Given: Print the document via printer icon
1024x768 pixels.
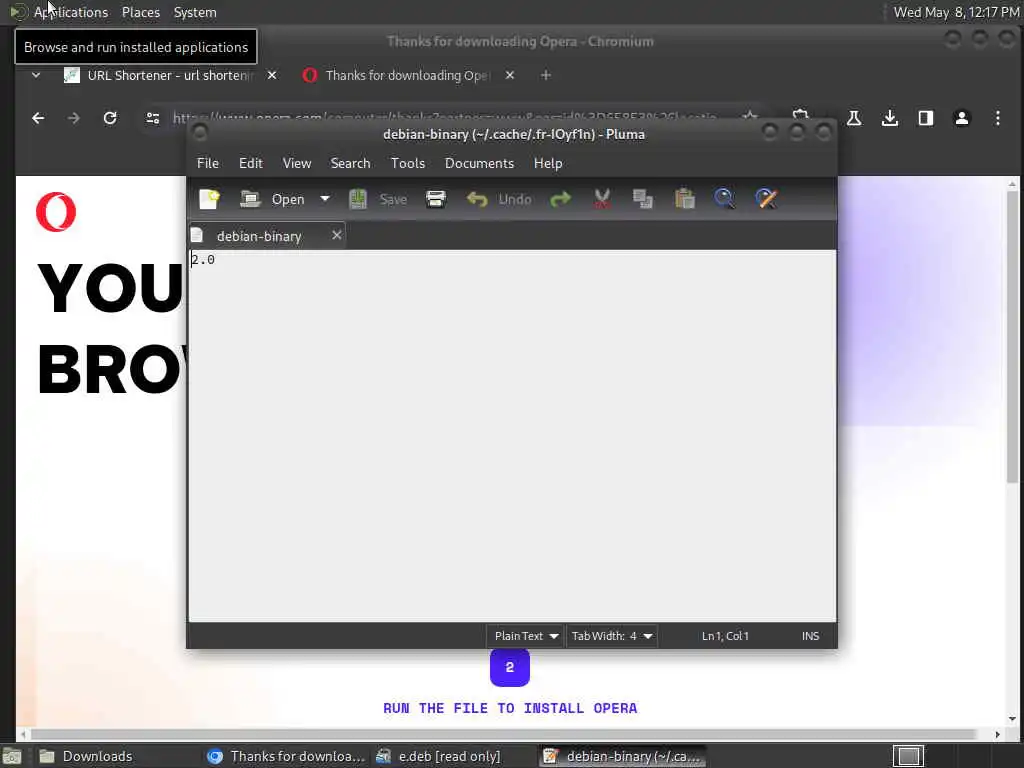Looking at the screenshot, I should [436, 199].
